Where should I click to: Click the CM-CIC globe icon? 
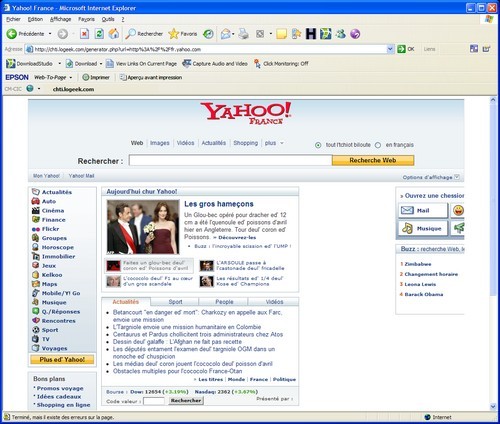30,89
